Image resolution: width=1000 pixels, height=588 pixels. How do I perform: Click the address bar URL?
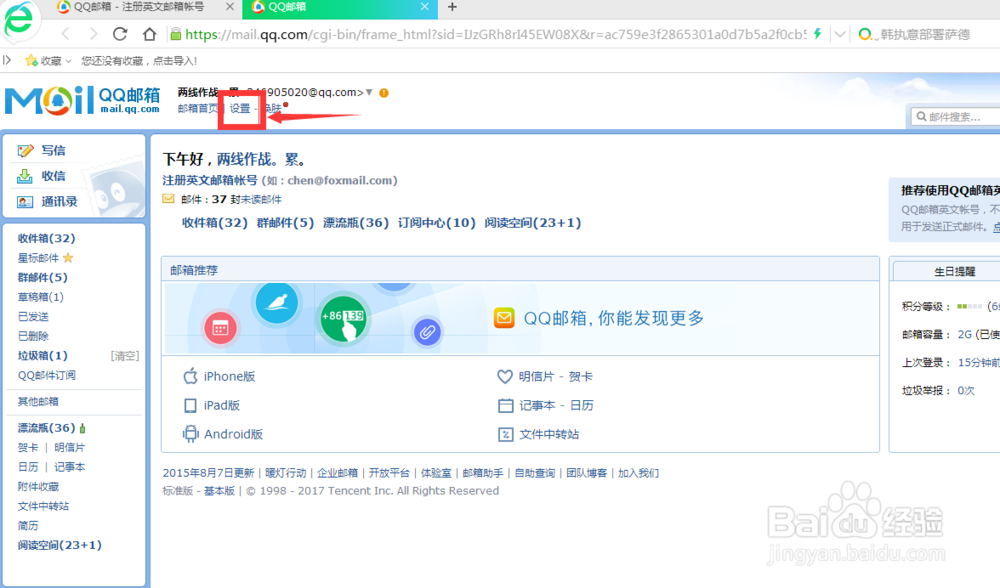click(x=496, y=34)
